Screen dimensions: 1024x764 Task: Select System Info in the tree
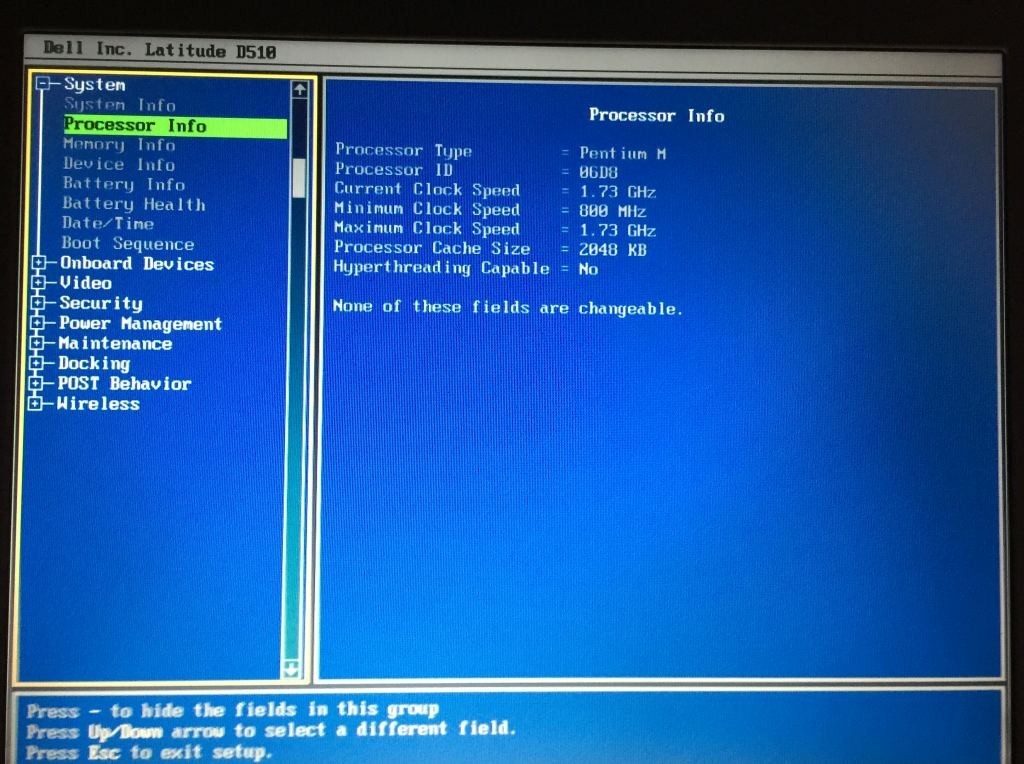(x=120, y=104)
